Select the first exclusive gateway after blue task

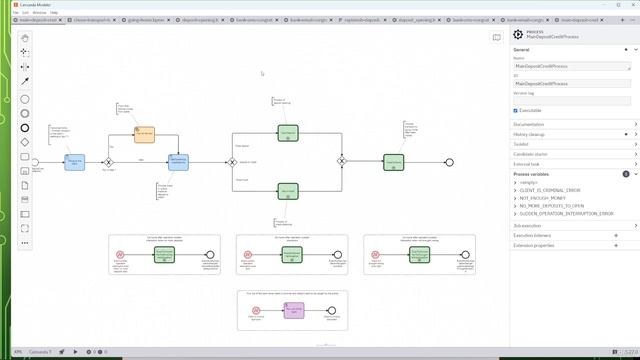(x=108, y=162)
